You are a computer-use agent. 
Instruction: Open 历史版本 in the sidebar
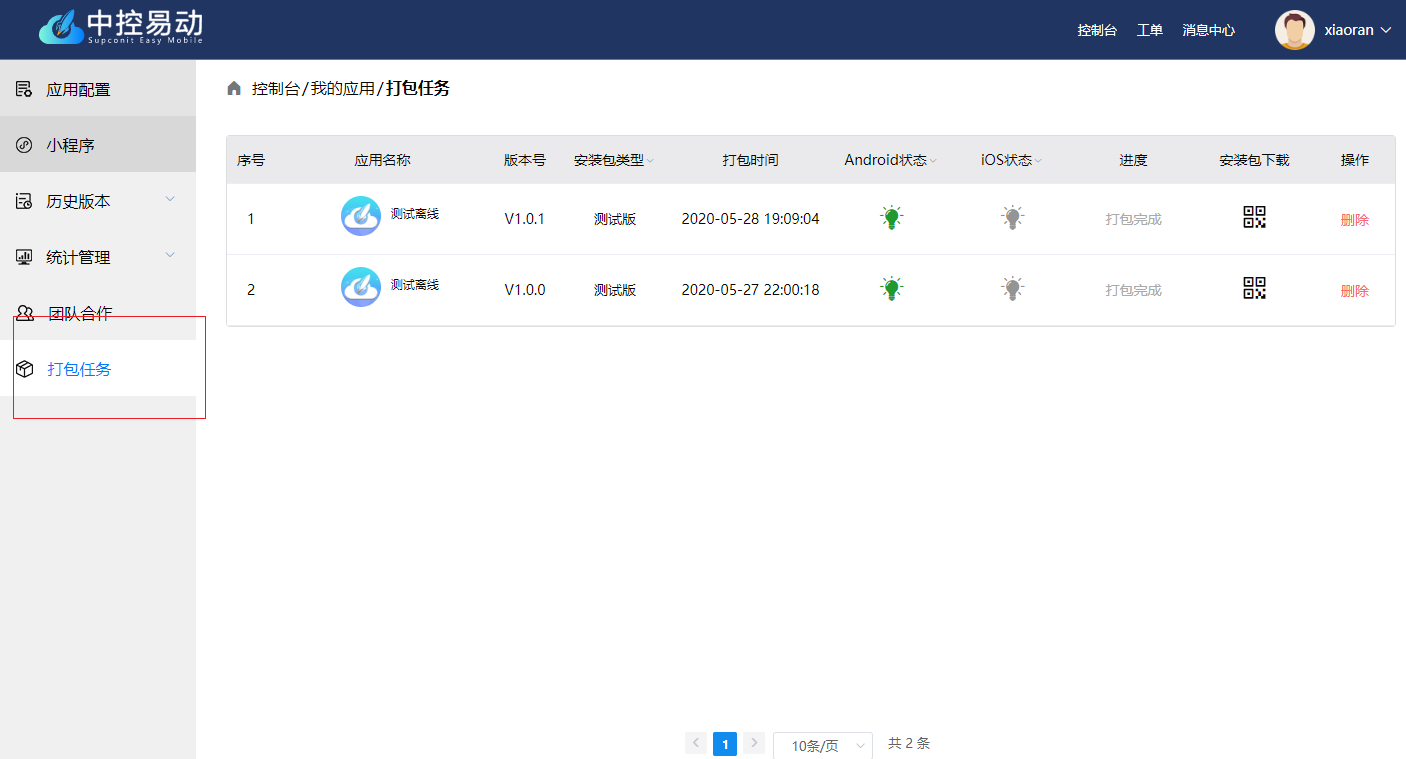(98, 201)
